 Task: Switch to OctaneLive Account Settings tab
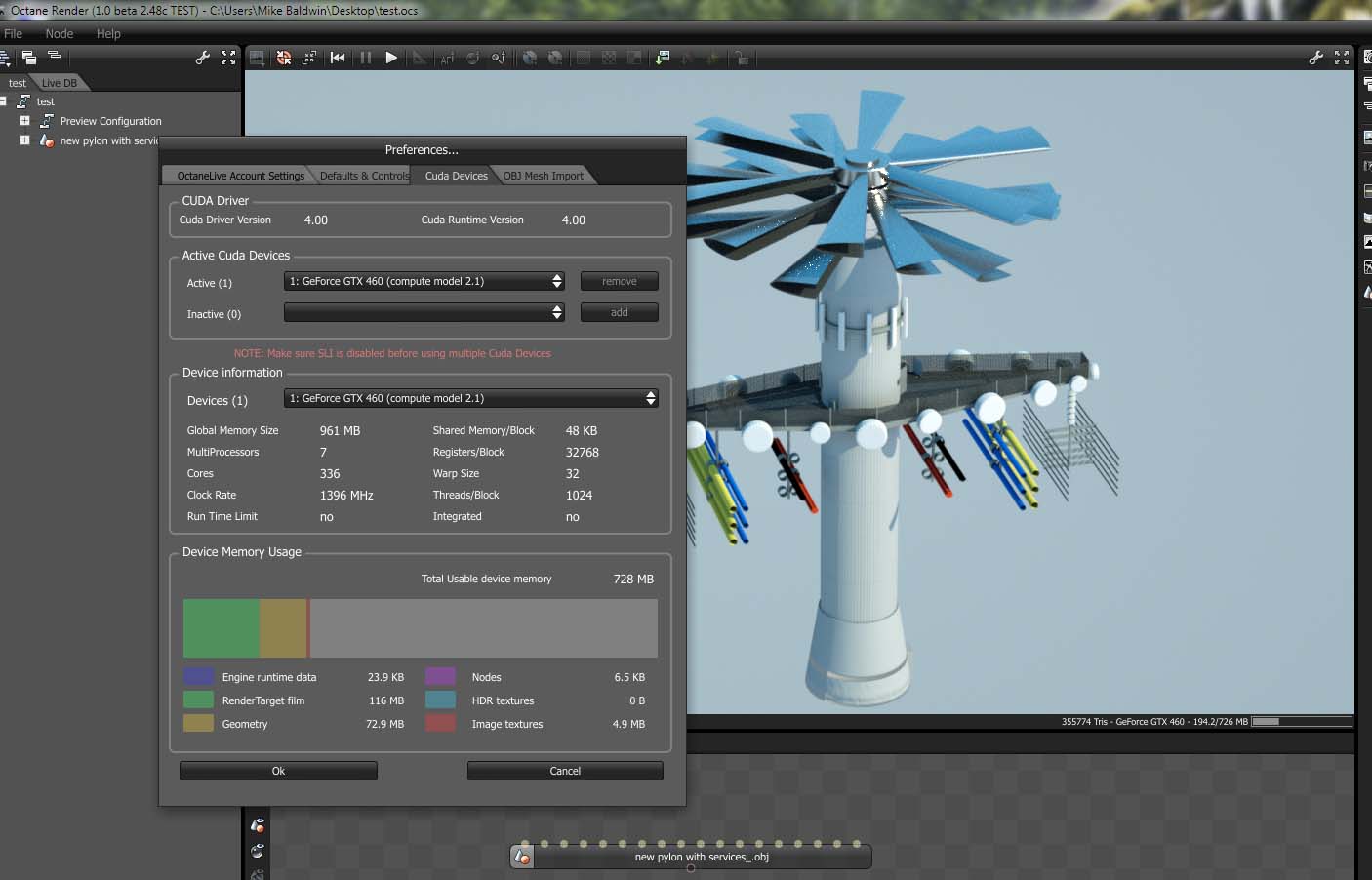click(x=240, y=176)
